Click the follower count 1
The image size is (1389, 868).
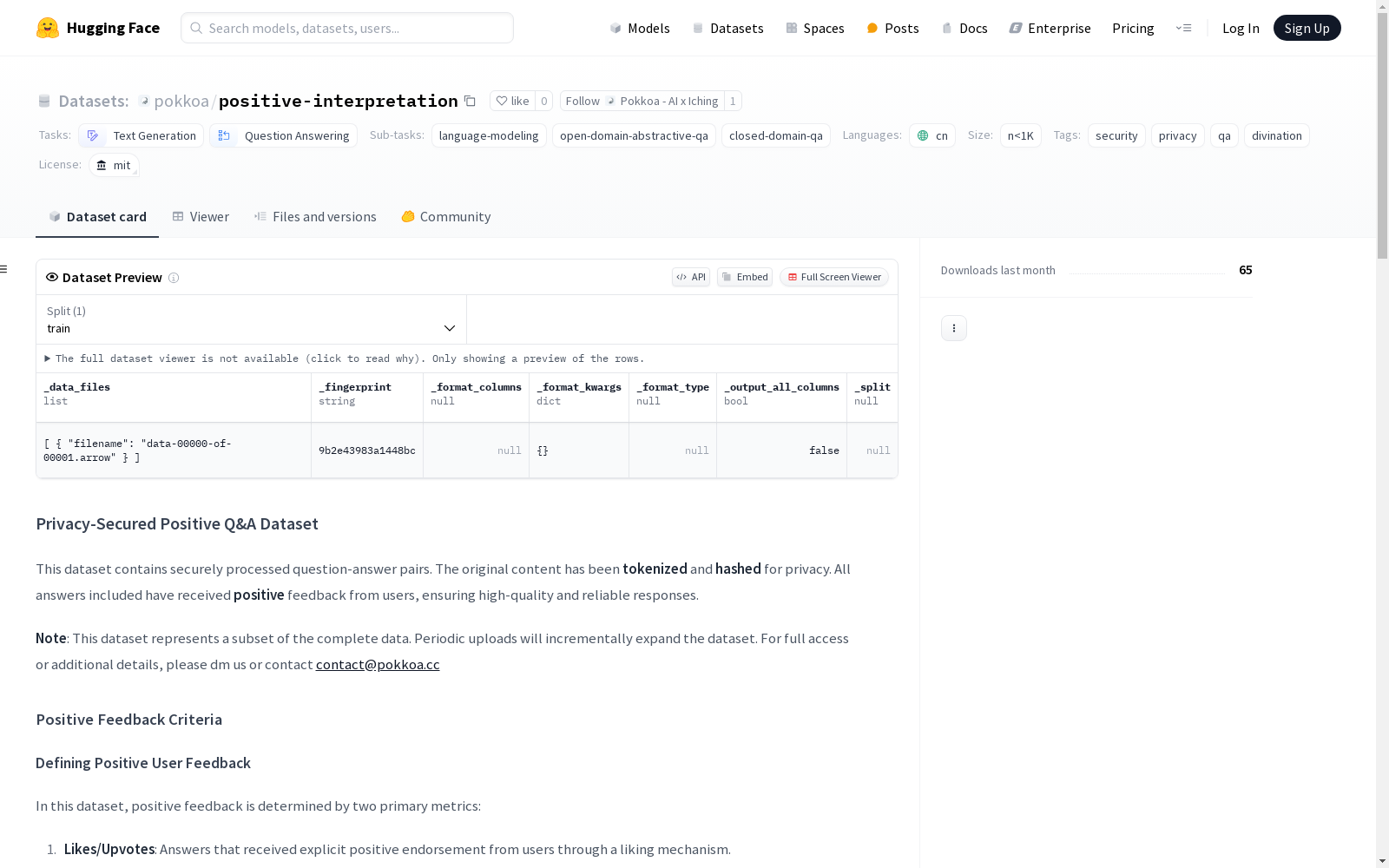[x=733, y=101]
